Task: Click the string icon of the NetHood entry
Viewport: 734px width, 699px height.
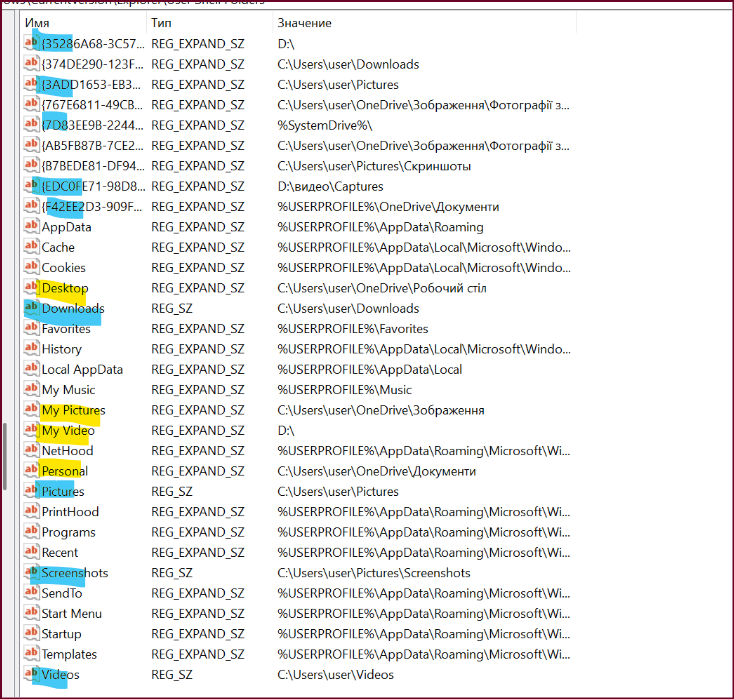Action: 31,450
